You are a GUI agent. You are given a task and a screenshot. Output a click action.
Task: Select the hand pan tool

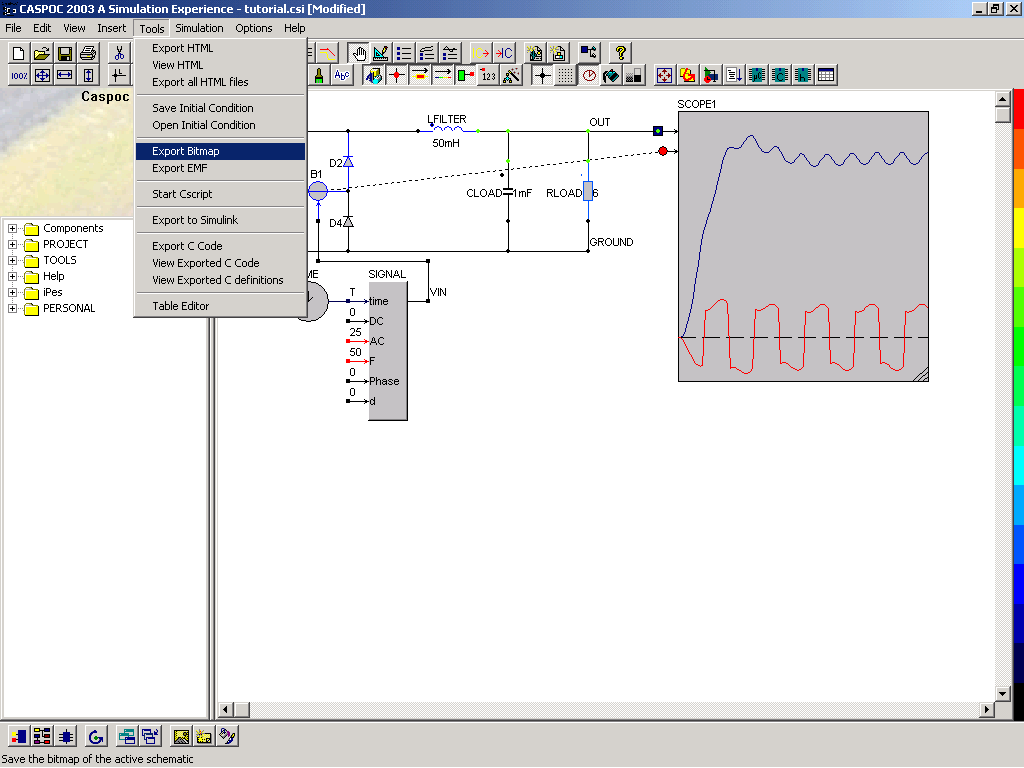pyautogui.click(x=359, y=53)
